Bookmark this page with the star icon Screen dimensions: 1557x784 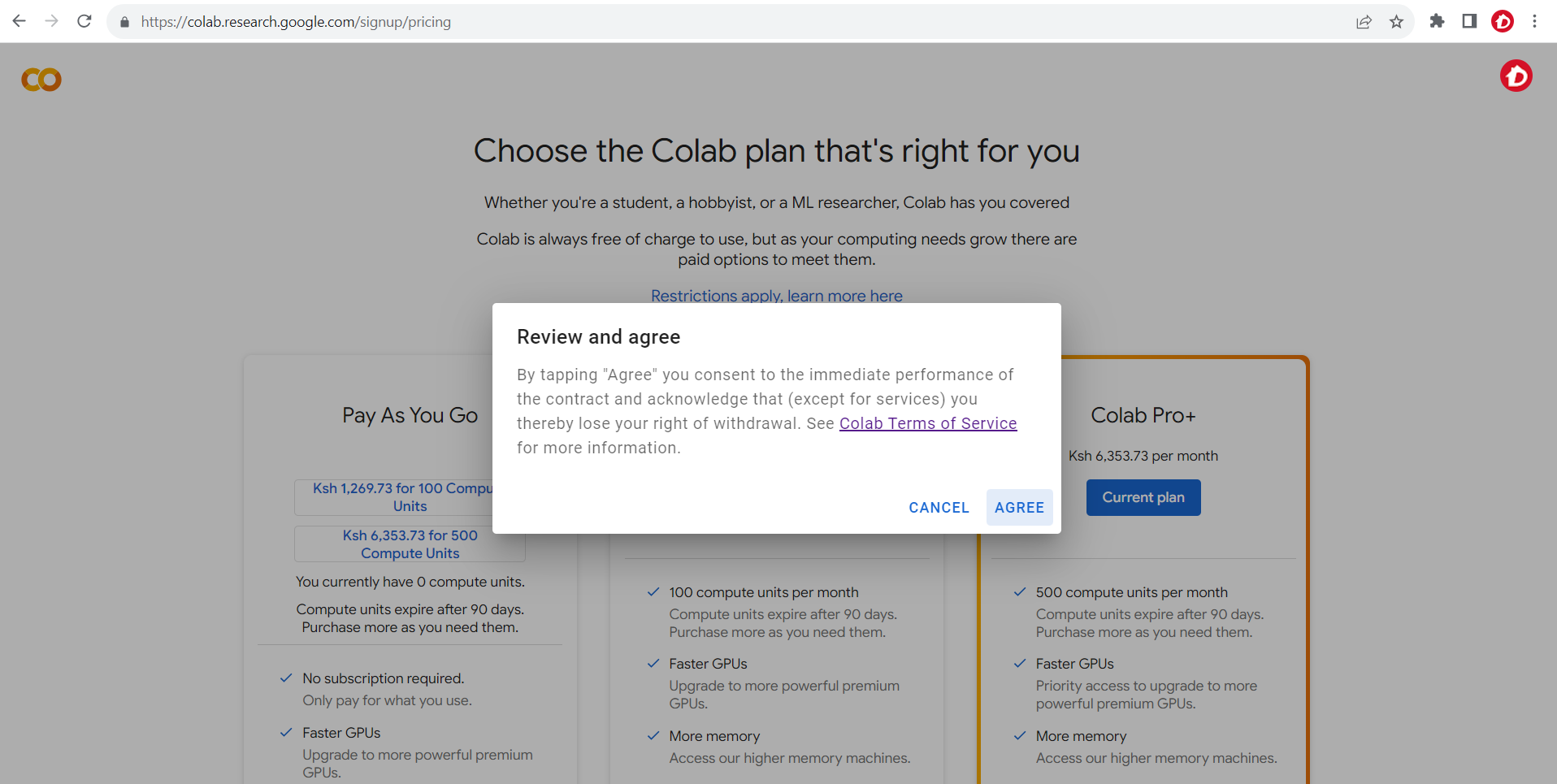(1397, 22)
